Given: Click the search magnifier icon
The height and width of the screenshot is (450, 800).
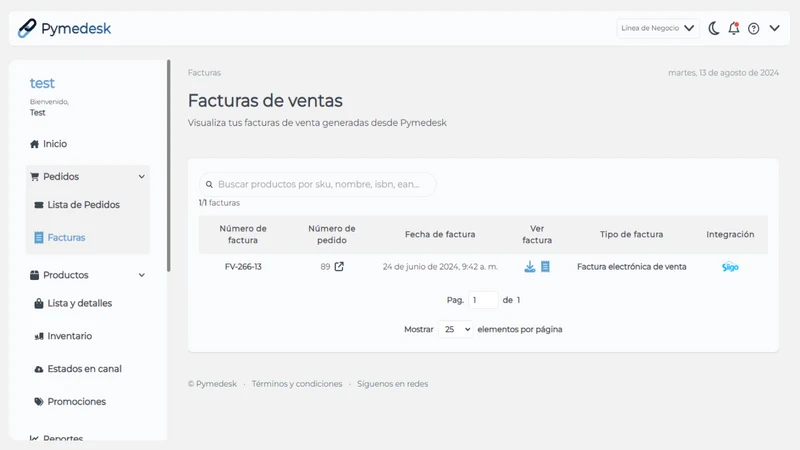Looking at the screenshot, I should tap(209, 185).
